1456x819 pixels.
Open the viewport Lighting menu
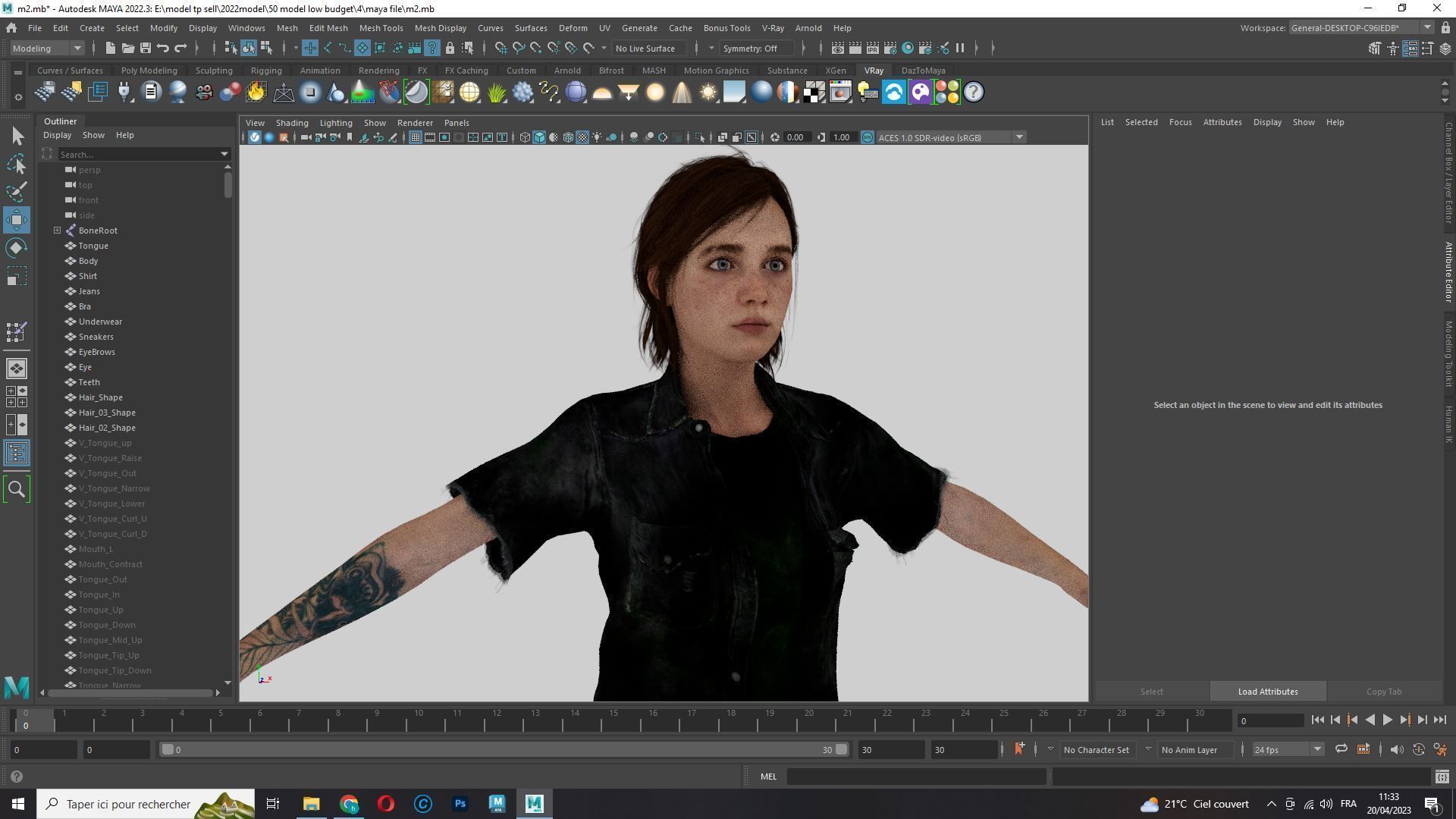pyautogui.click(x=335, y=123)
